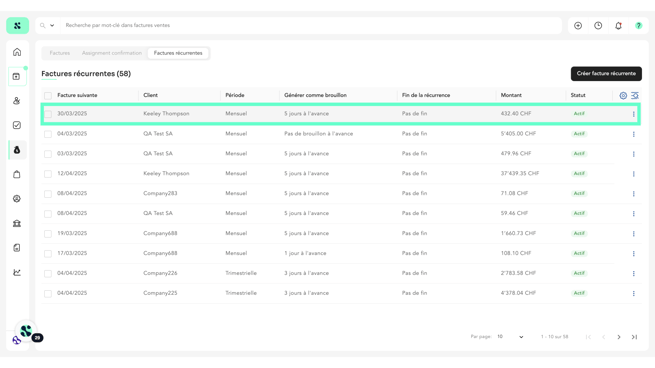This screenshot has width=655, height=368.
Task: Click the Trimestrielle cell in the Company226 row
Action: pos(241,273)
